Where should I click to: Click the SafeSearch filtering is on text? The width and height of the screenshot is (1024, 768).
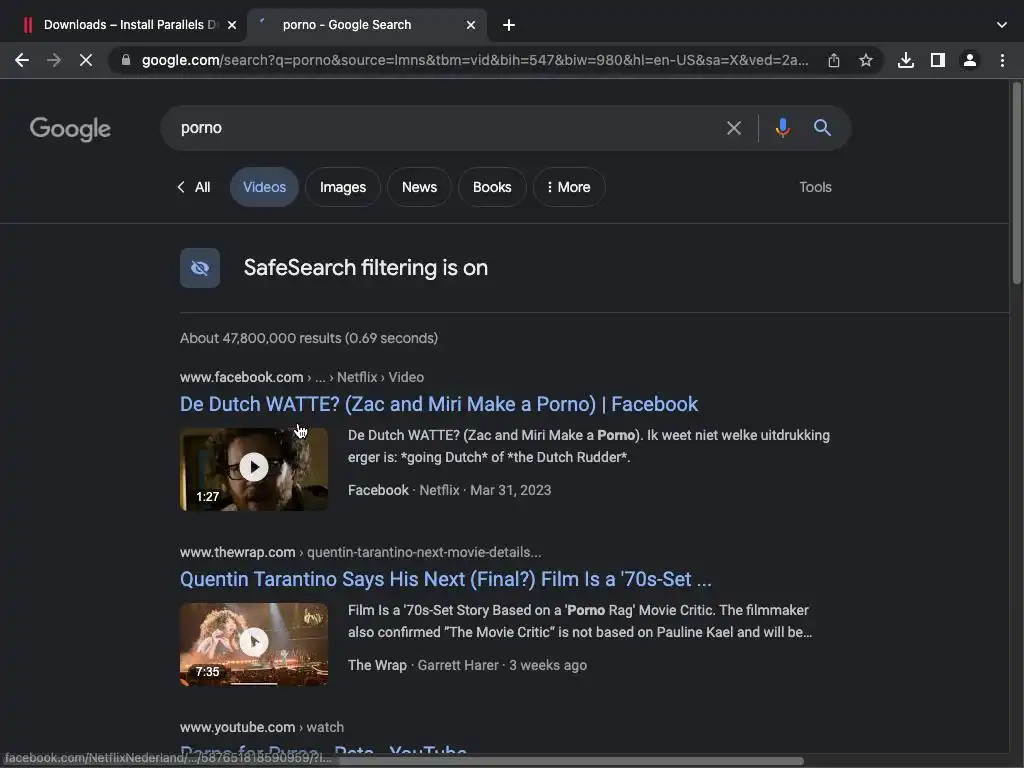[366, 268]
